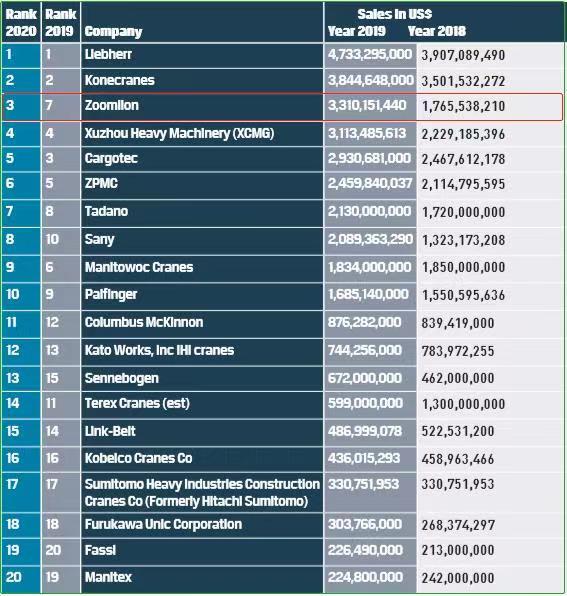
Task: Select the Cargotec company name
Action: pos(111,159)
